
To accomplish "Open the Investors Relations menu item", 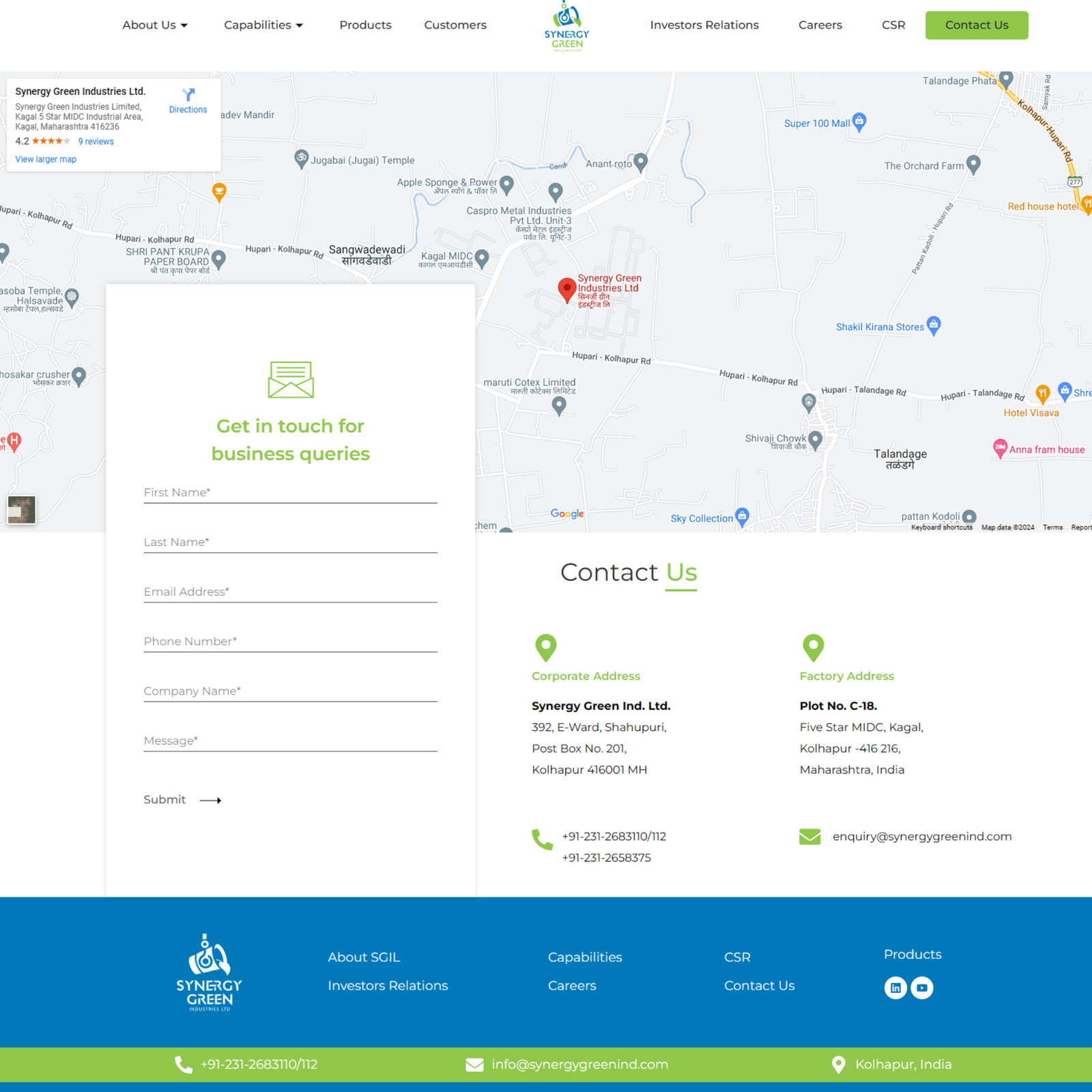I will pyautogui.click(x=704, y=25).
